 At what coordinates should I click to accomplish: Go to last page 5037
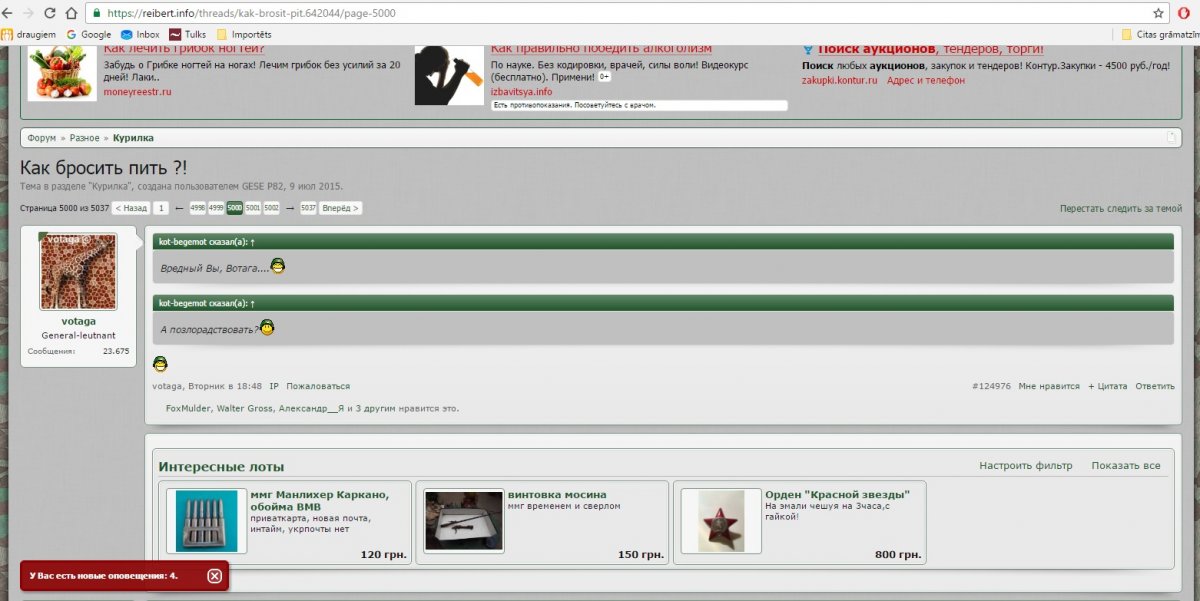(308, 208)
